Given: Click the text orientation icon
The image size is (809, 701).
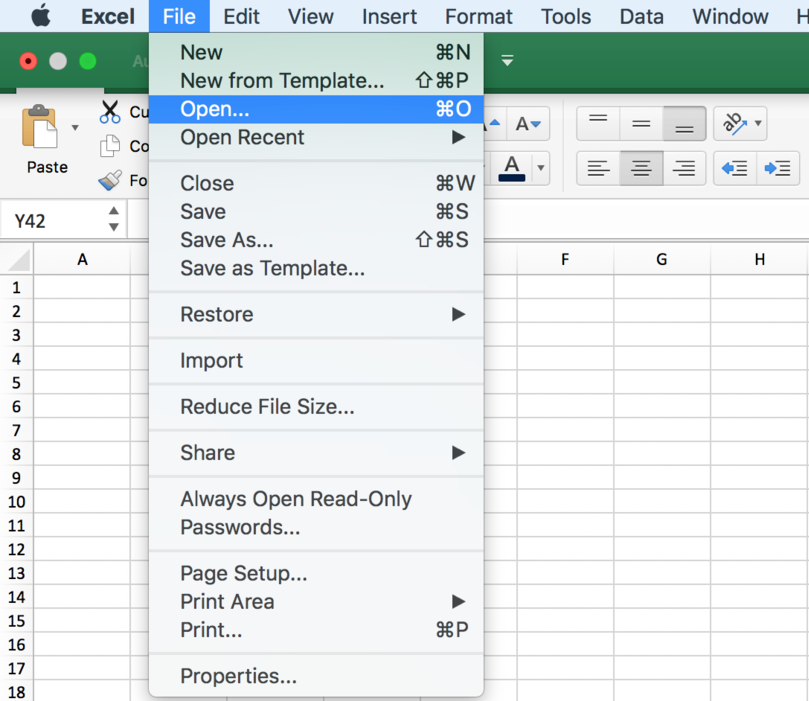Looking at the screenshot, I should [x=734, y=124].
